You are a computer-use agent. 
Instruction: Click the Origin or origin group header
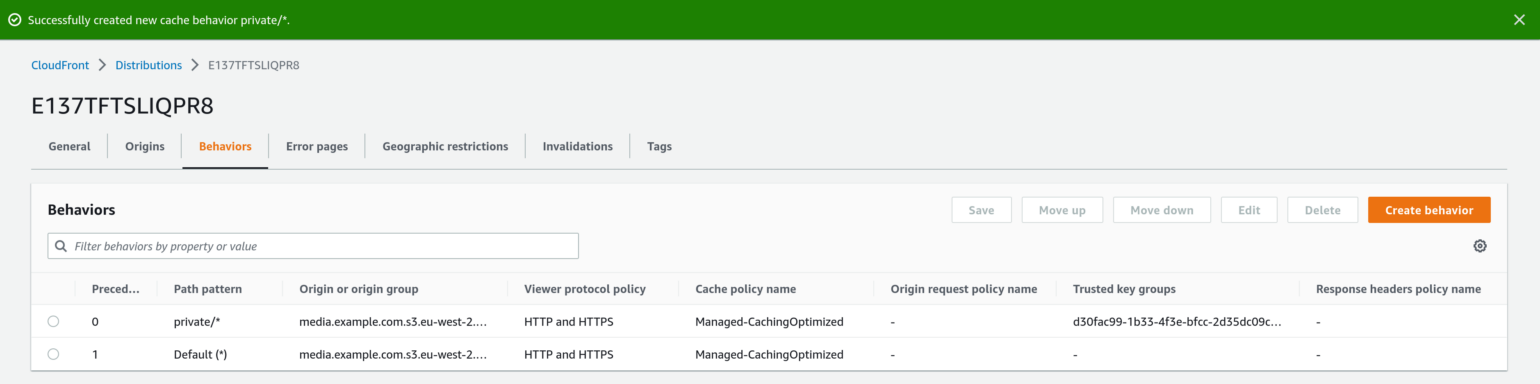358,289
